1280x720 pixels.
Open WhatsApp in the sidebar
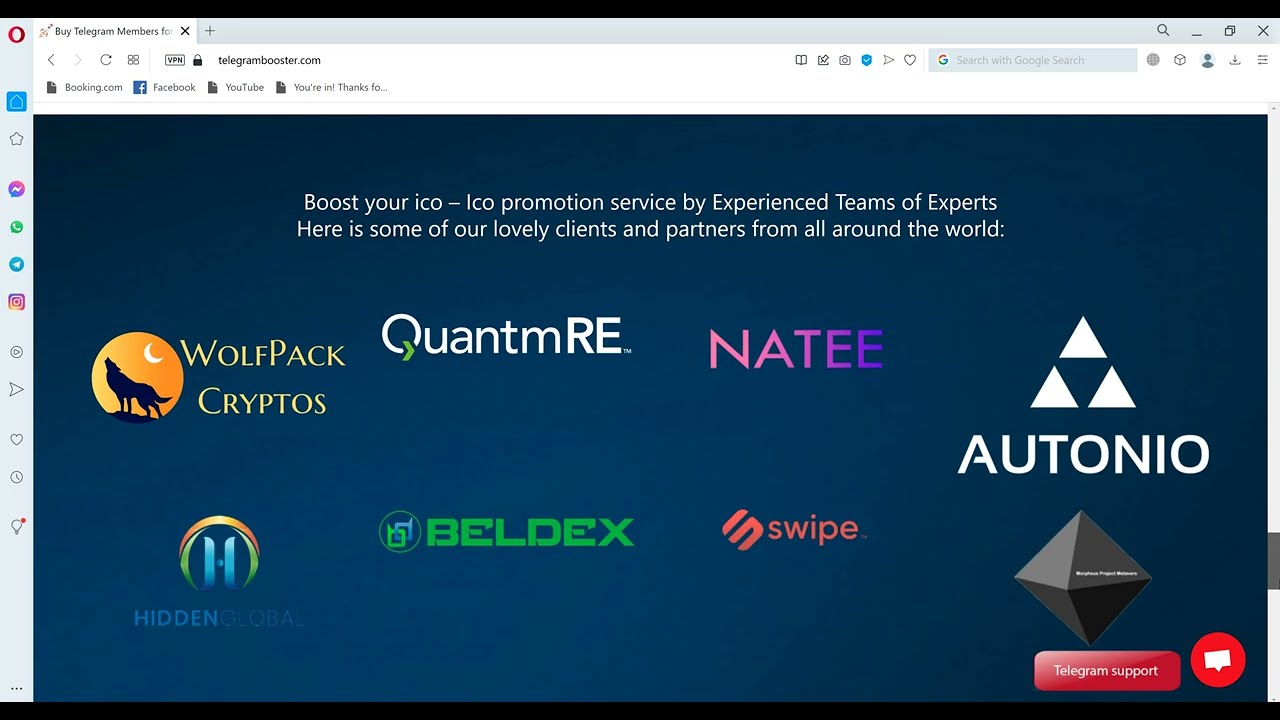pos(16,227)
